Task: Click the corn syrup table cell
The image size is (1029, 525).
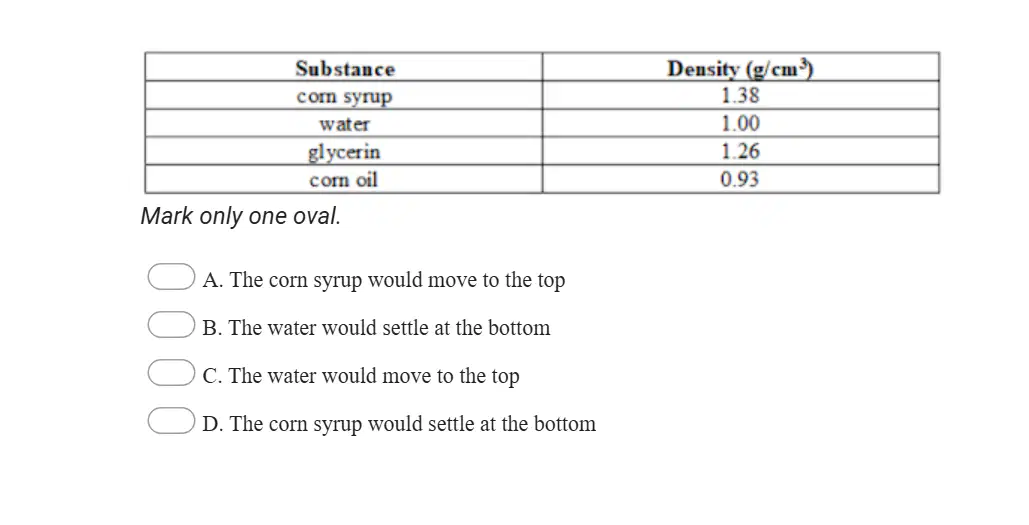Action: point(345,96)
